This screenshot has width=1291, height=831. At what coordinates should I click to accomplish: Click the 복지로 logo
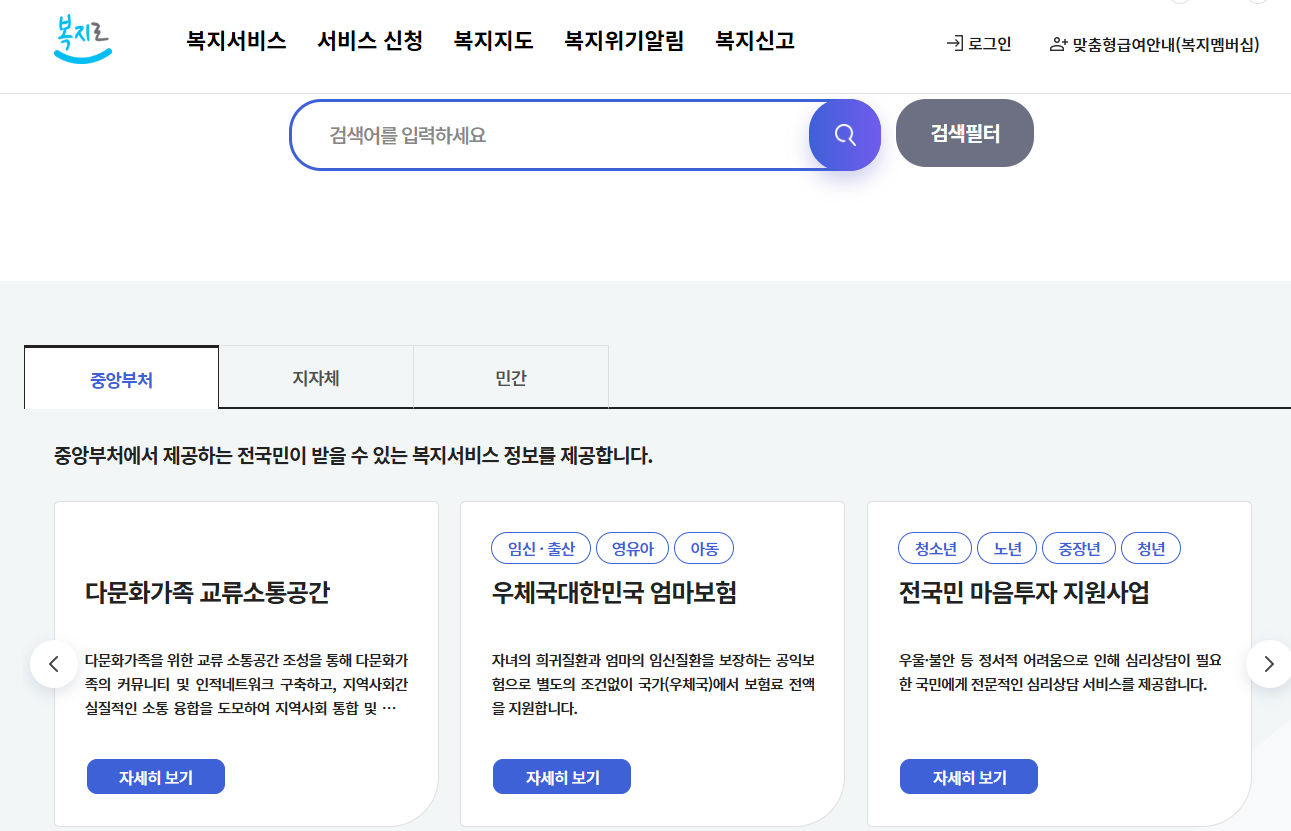83,40
